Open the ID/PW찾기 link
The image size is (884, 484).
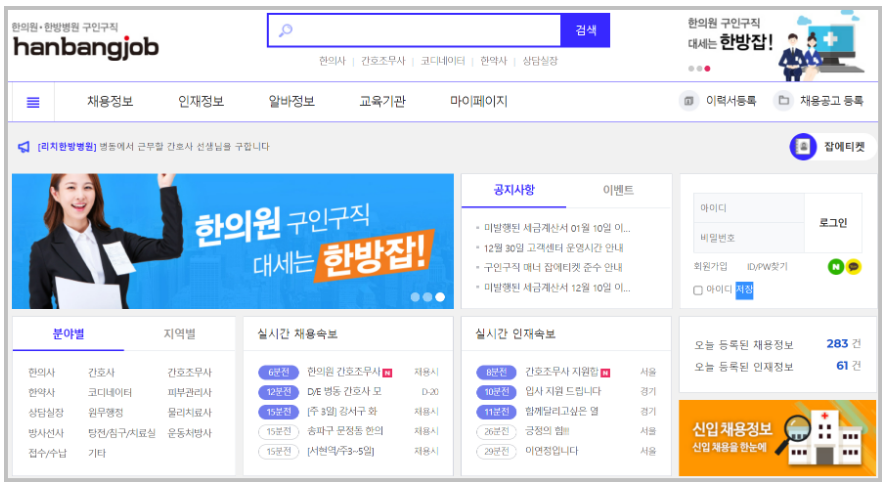767,266
